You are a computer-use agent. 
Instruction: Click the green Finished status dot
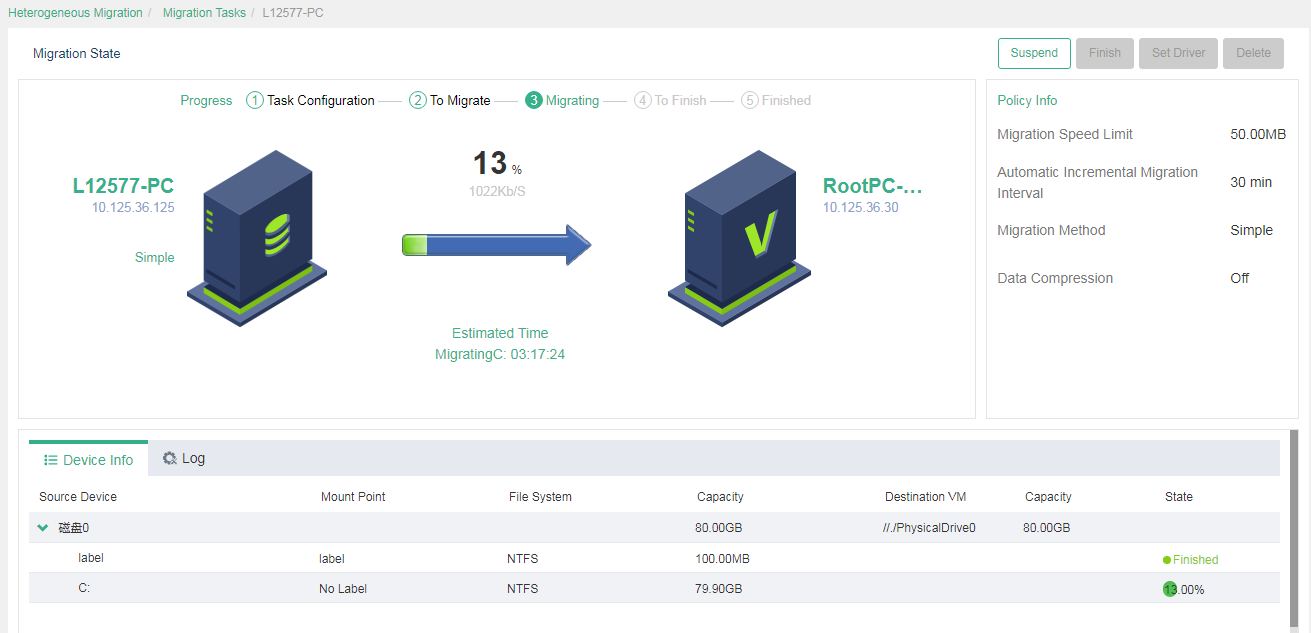pos(1167,560)
